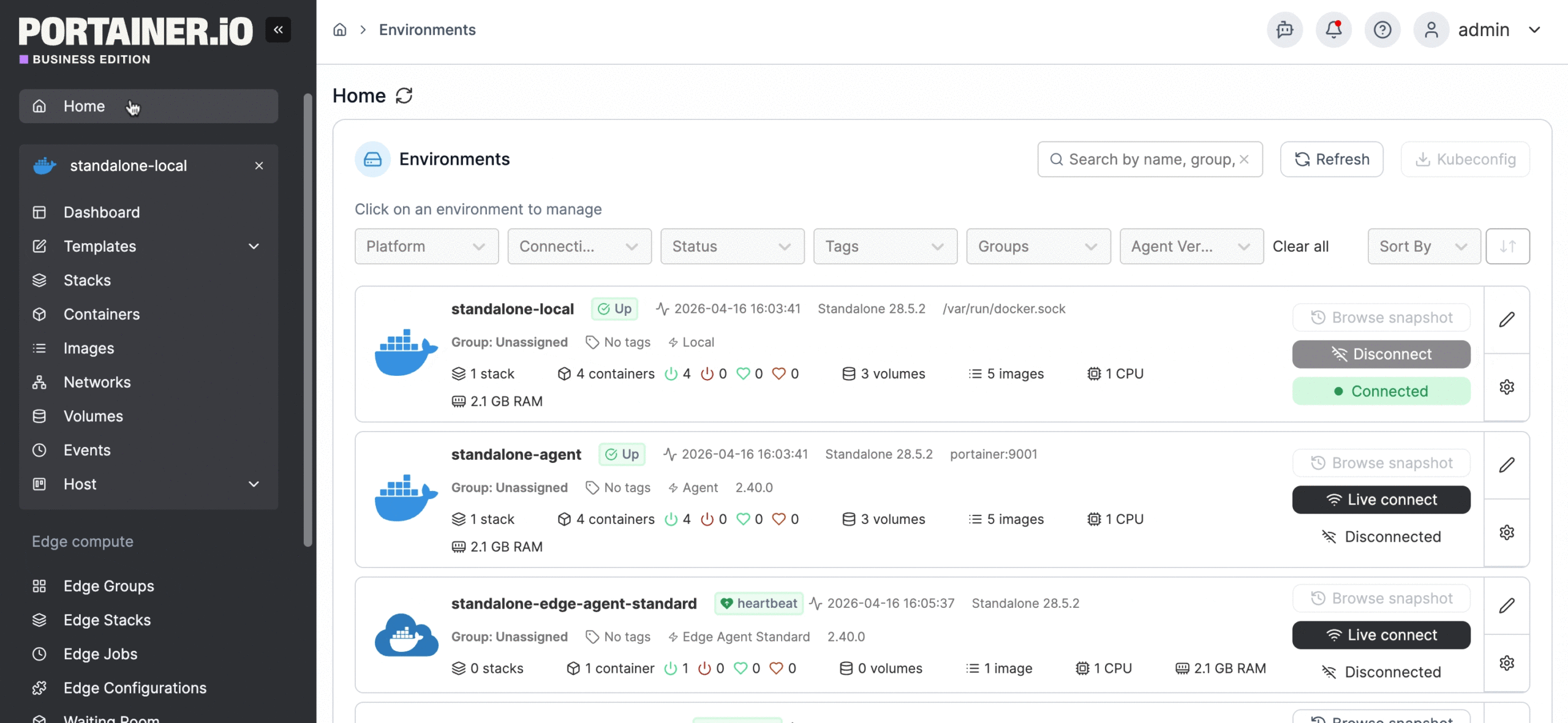Open settings gear for standalone-edge-agent-standard
Viewport: 1568px width, 723px height.
[1507, 663]
